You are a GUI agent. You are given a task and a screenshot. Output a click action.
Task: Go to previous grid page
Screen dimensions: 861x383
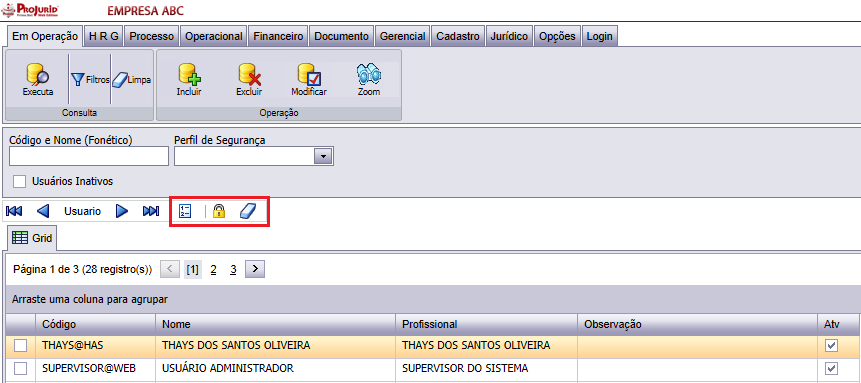point(170,269)
